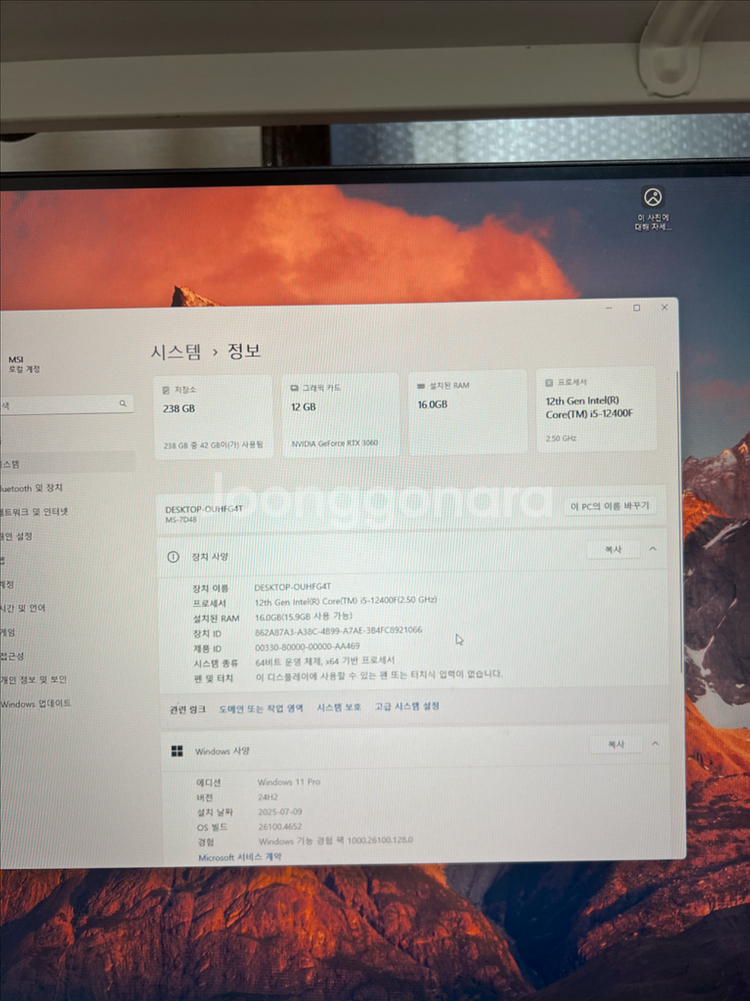Click the '16.0GB(15.9GB 사용 가능)' value
This screenshot has height=1001, width=750.
point(303,617)
